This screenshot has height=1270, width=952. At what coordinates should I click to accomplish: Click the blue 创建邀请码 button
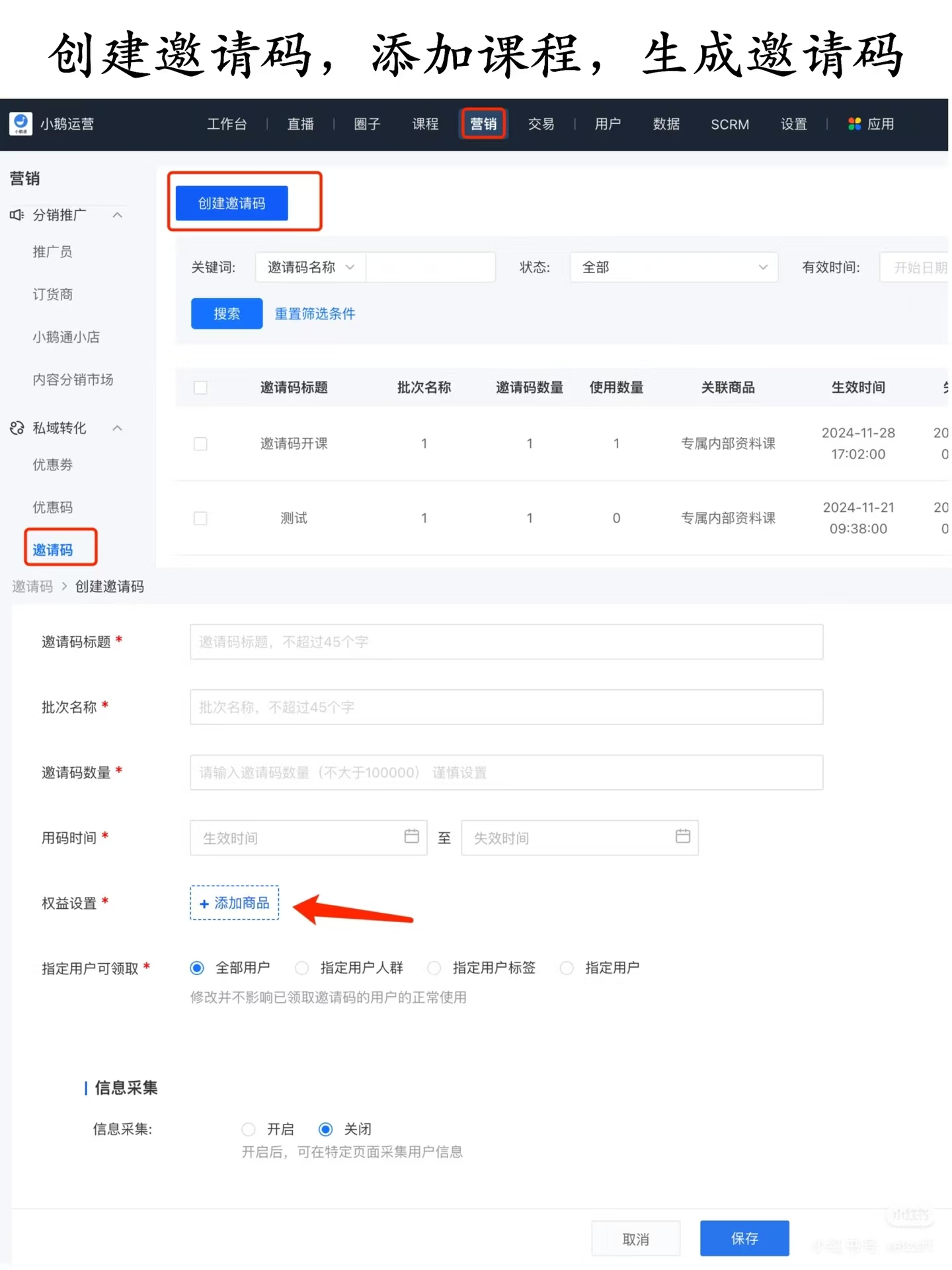[x=231, y=203]
